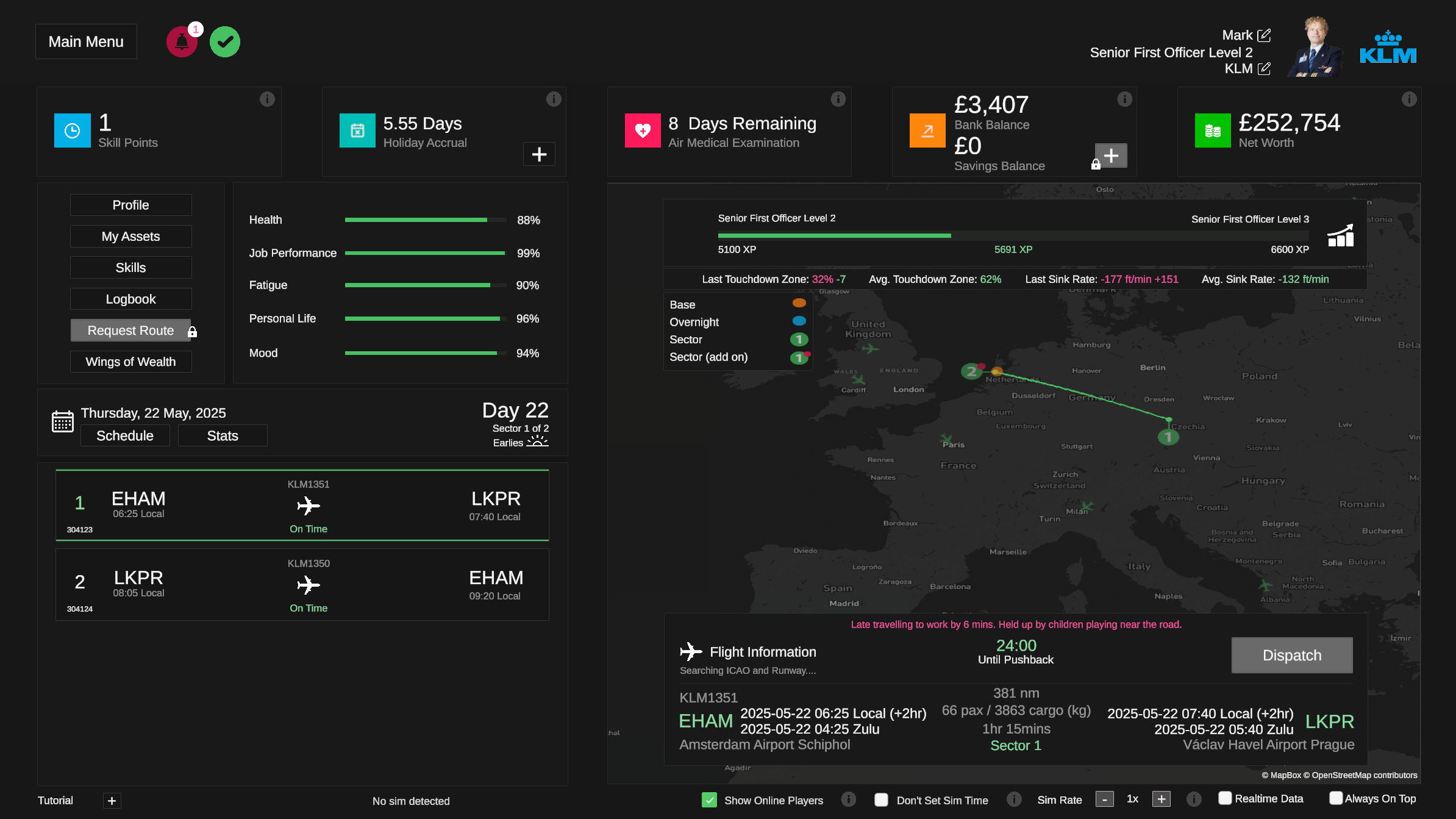Disable the Show Online Players checkbox
The image size is (1456, 819).
(x=709, y=799)
